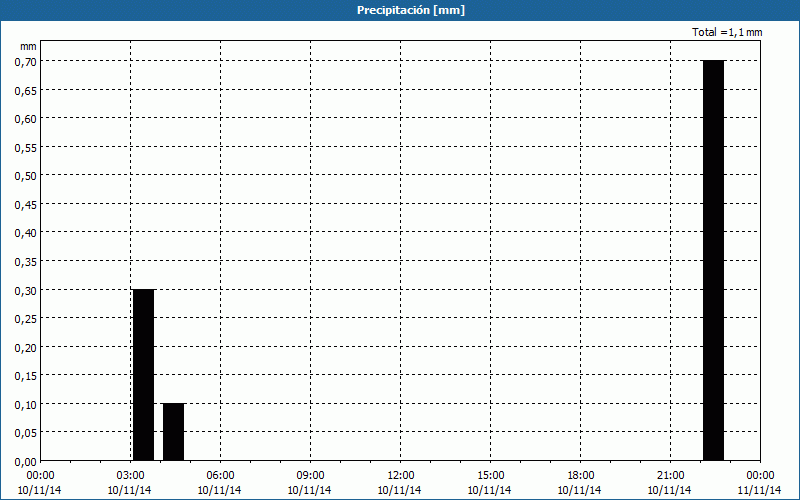Image resolution: width=800 pixels, height=500 pixels.
Task: Click the 0,70 y-axis value
Action: pos(25,61)
